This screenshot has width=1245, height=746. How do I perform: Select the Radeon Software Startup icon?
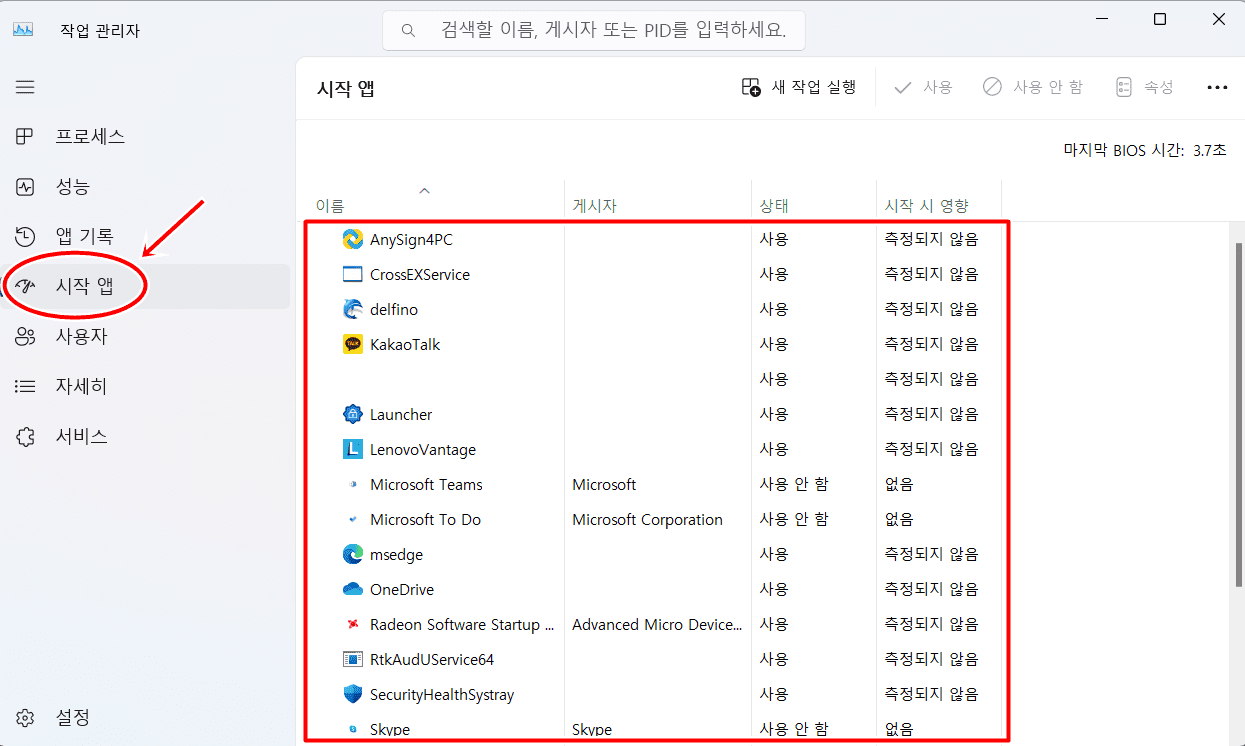click(x=352, y=624)
